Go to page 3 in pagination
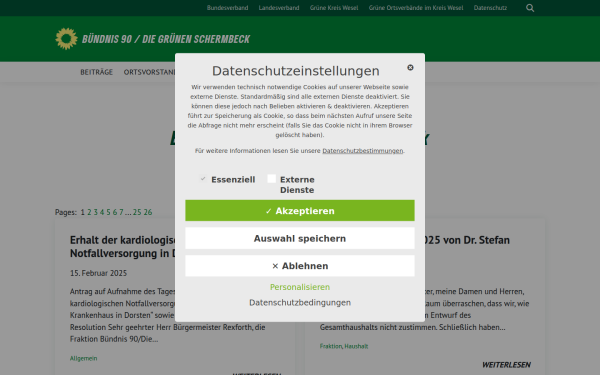 [96, 212]
